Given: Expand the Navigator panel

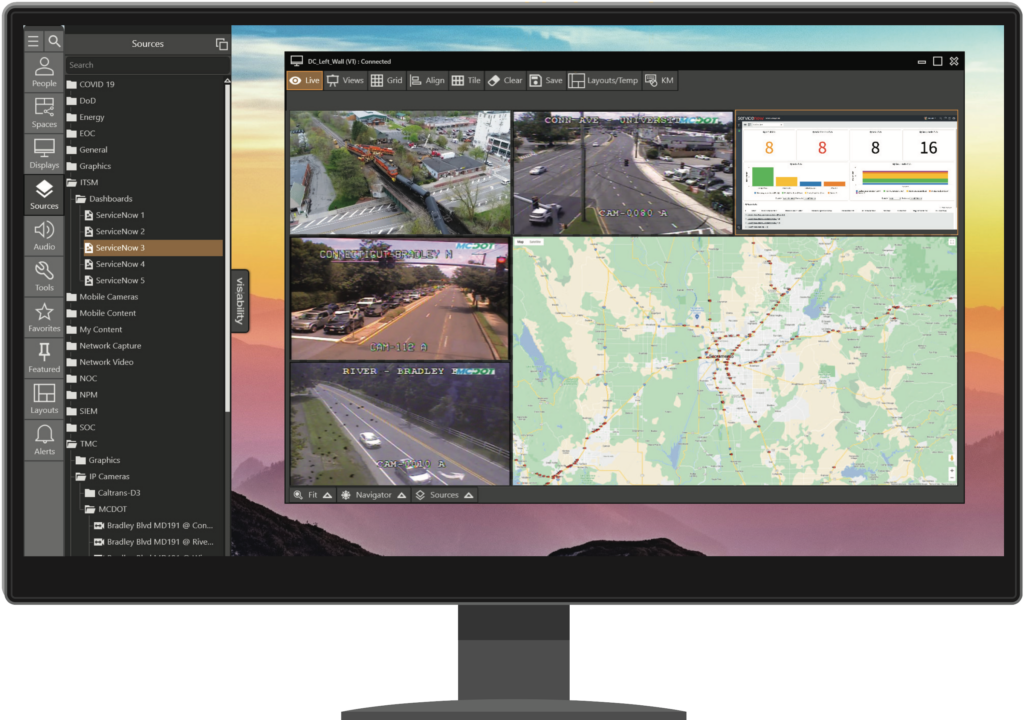Looking at the screenshot, I should 373,495.
